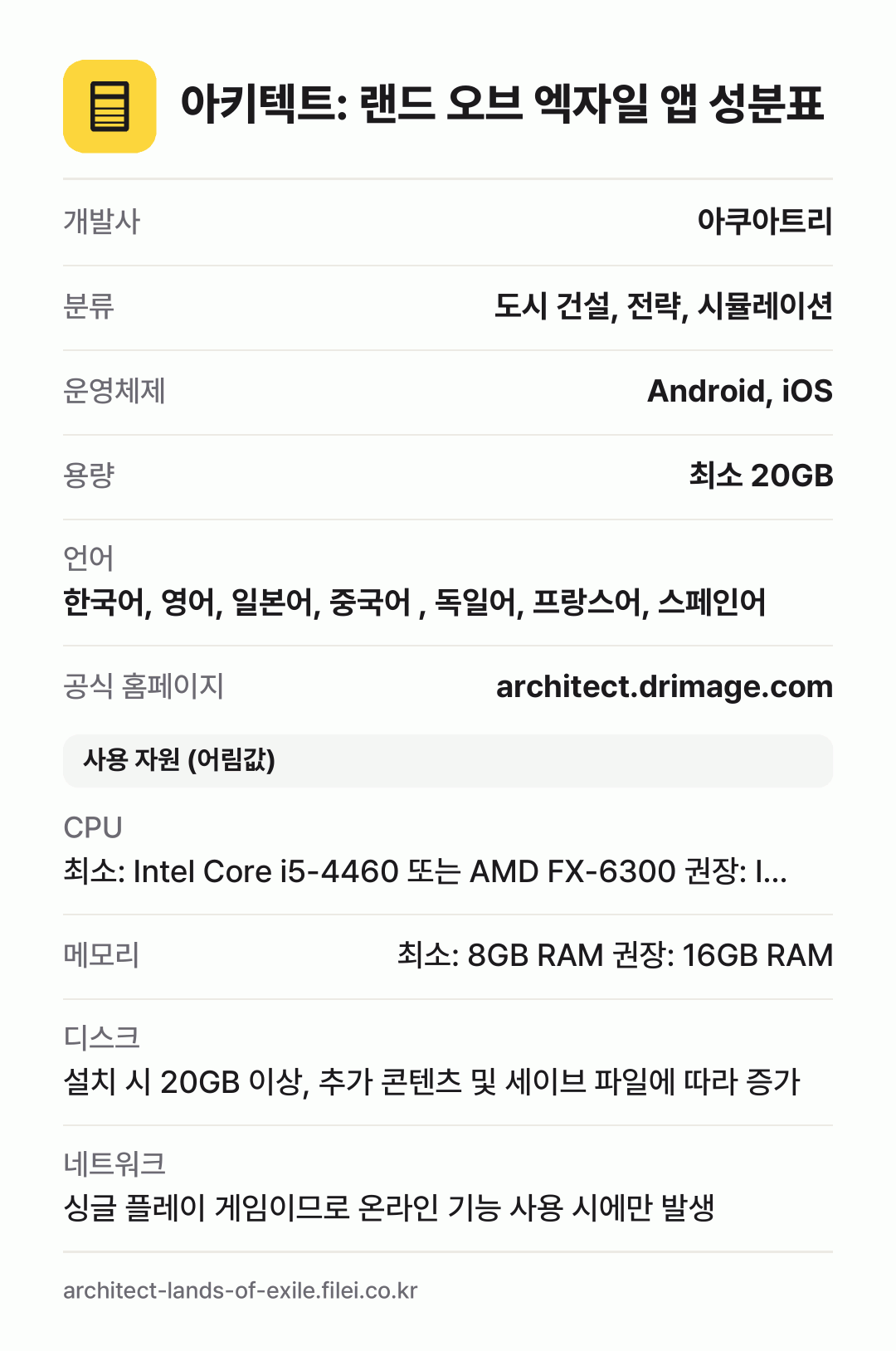Select the '분류' label
Viewport: 896px width, 1351px height.
[x=89, y=307]
